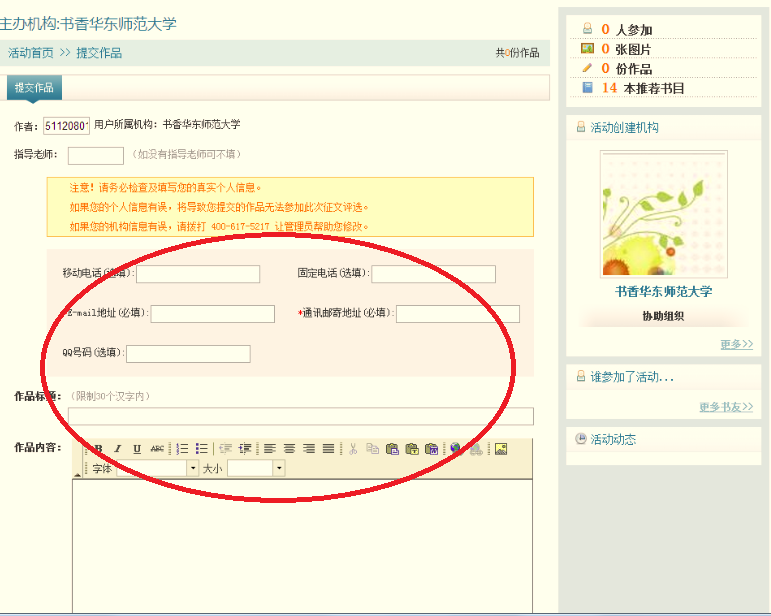771x616 pixels.
Task: Toggle bold formatting in the editor
Action: coord(98,449)
